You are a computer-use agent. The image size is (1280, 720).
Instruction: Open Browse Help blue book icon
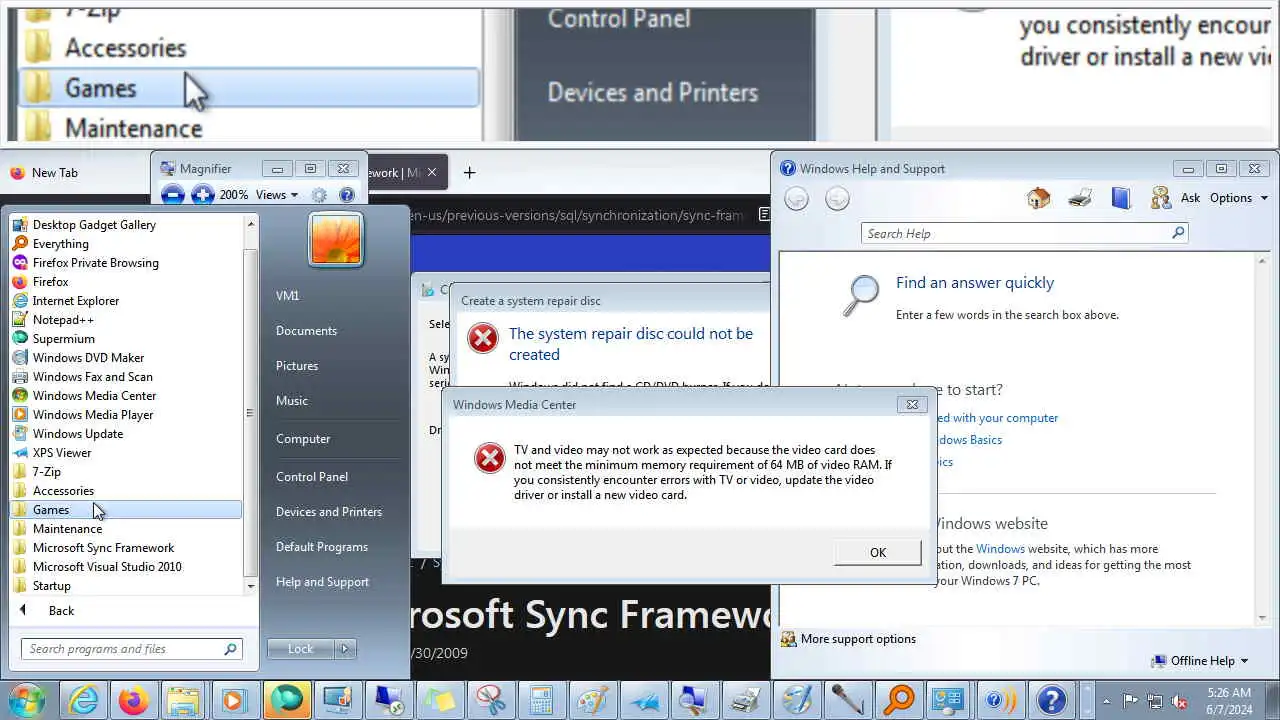[1121, 198]
